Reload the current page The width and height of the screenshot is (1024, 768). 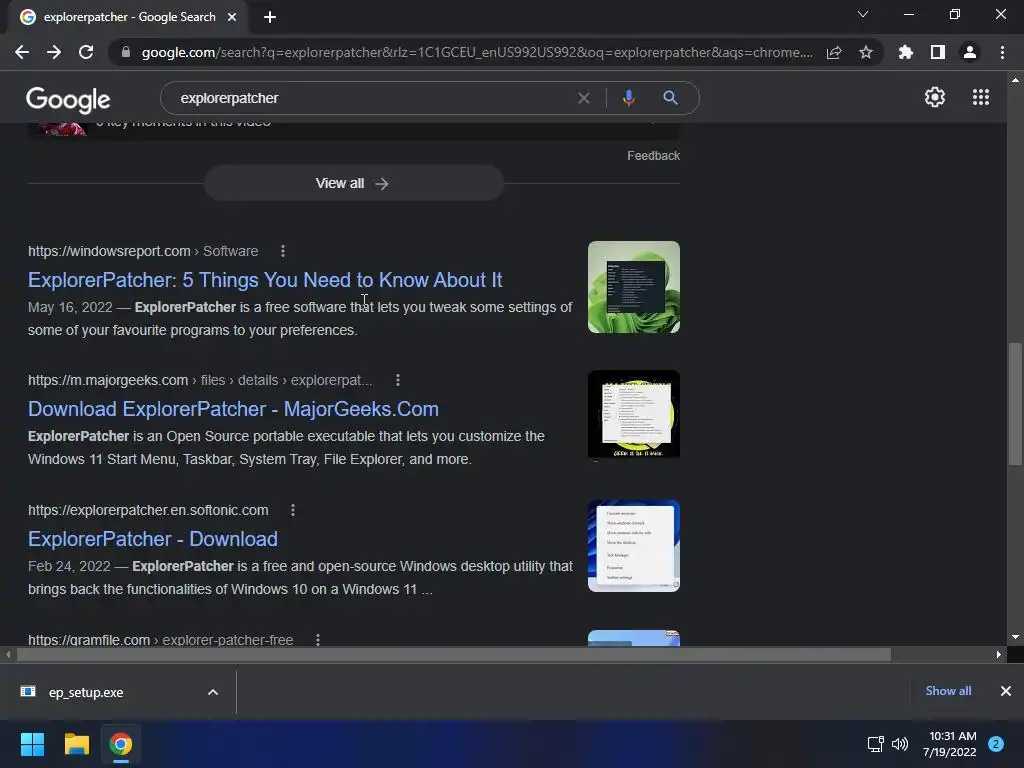pyautogui.click(x=86, y=52)
